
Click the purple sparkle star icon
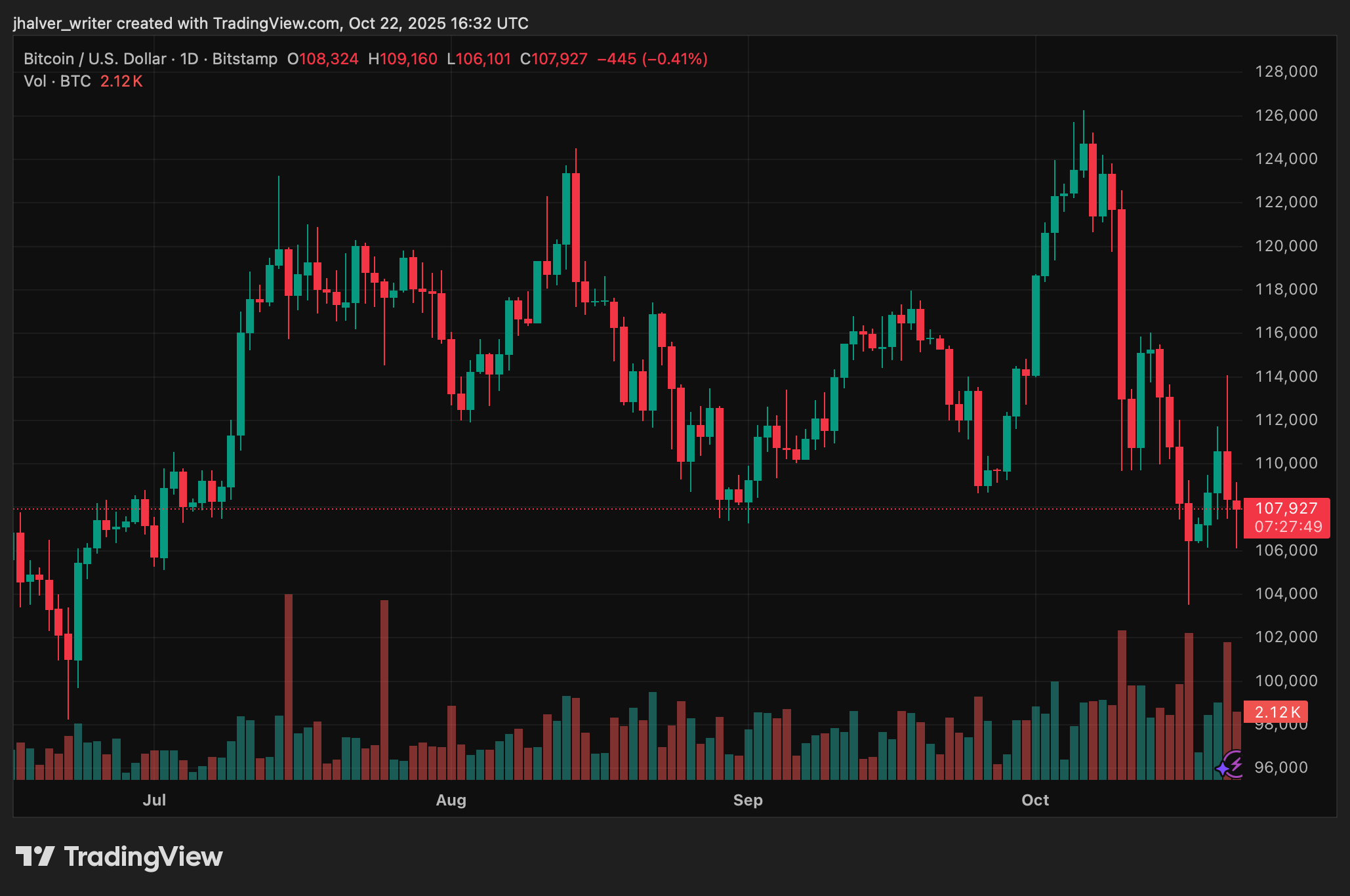1223,768
